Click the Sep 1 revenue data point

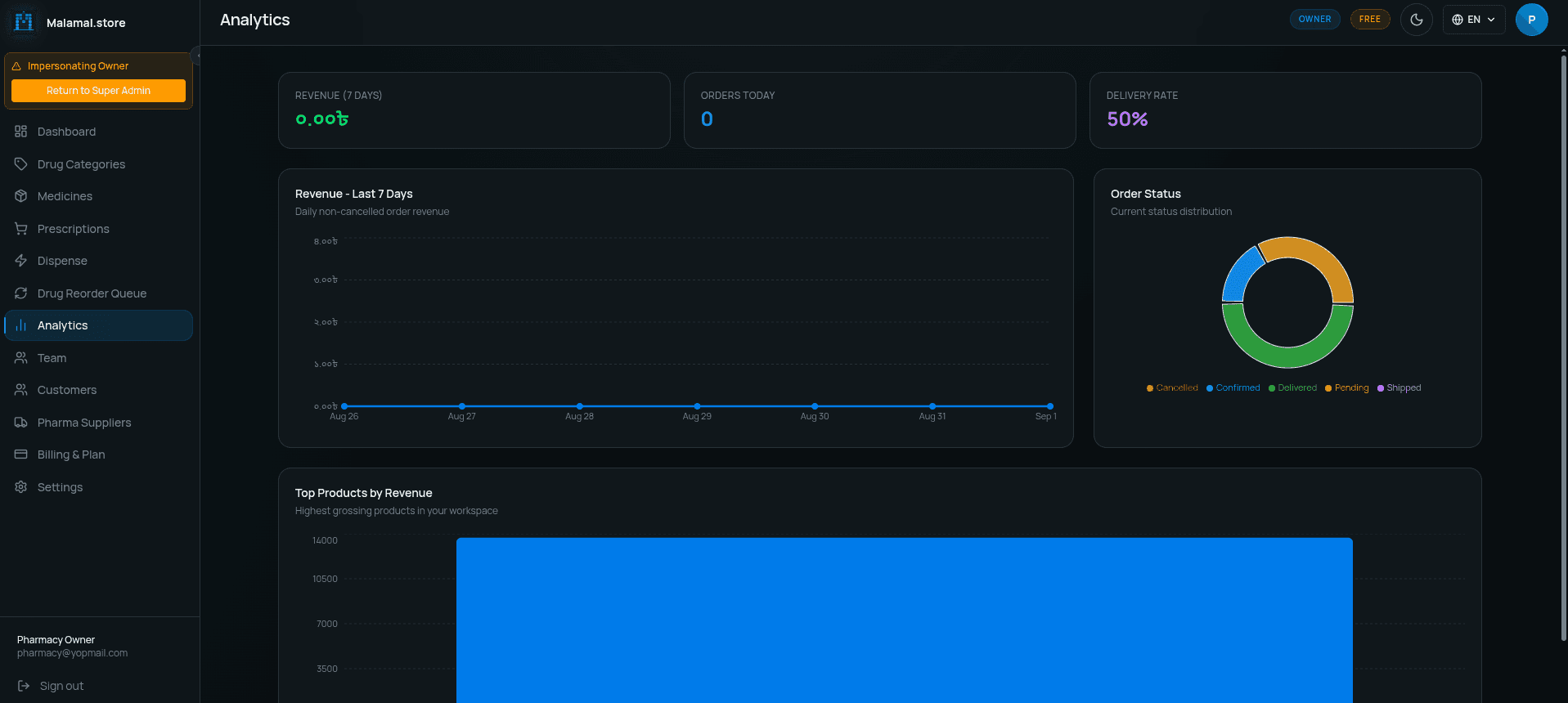(x=1050, y=406)
